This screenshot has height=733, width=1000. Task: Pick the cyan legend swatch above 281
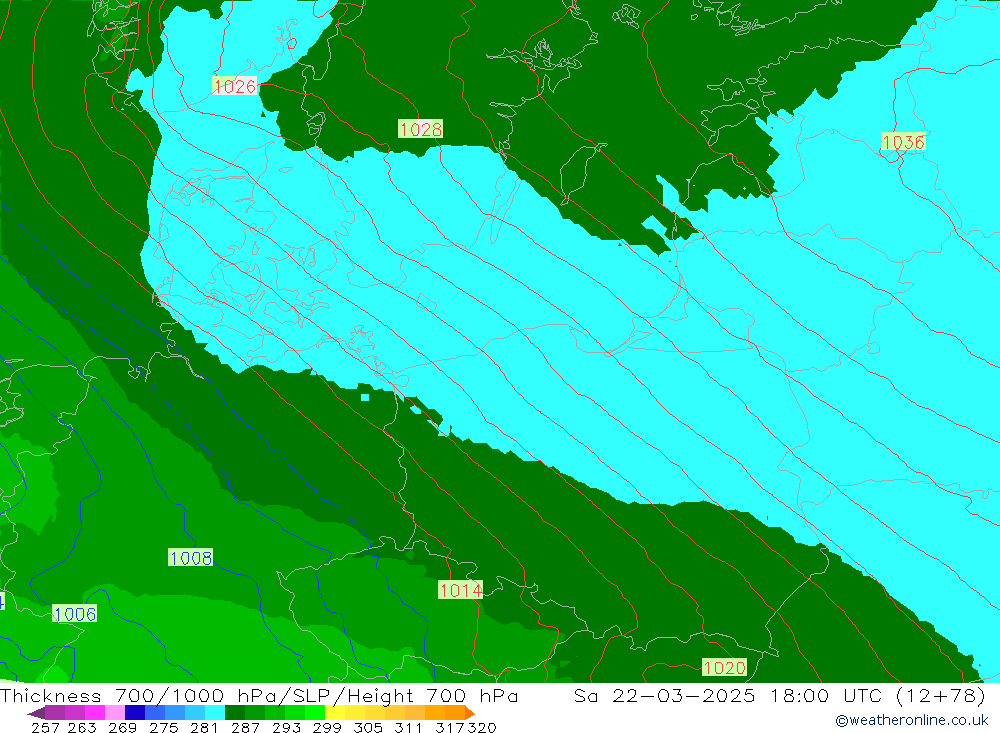point(215,713)
